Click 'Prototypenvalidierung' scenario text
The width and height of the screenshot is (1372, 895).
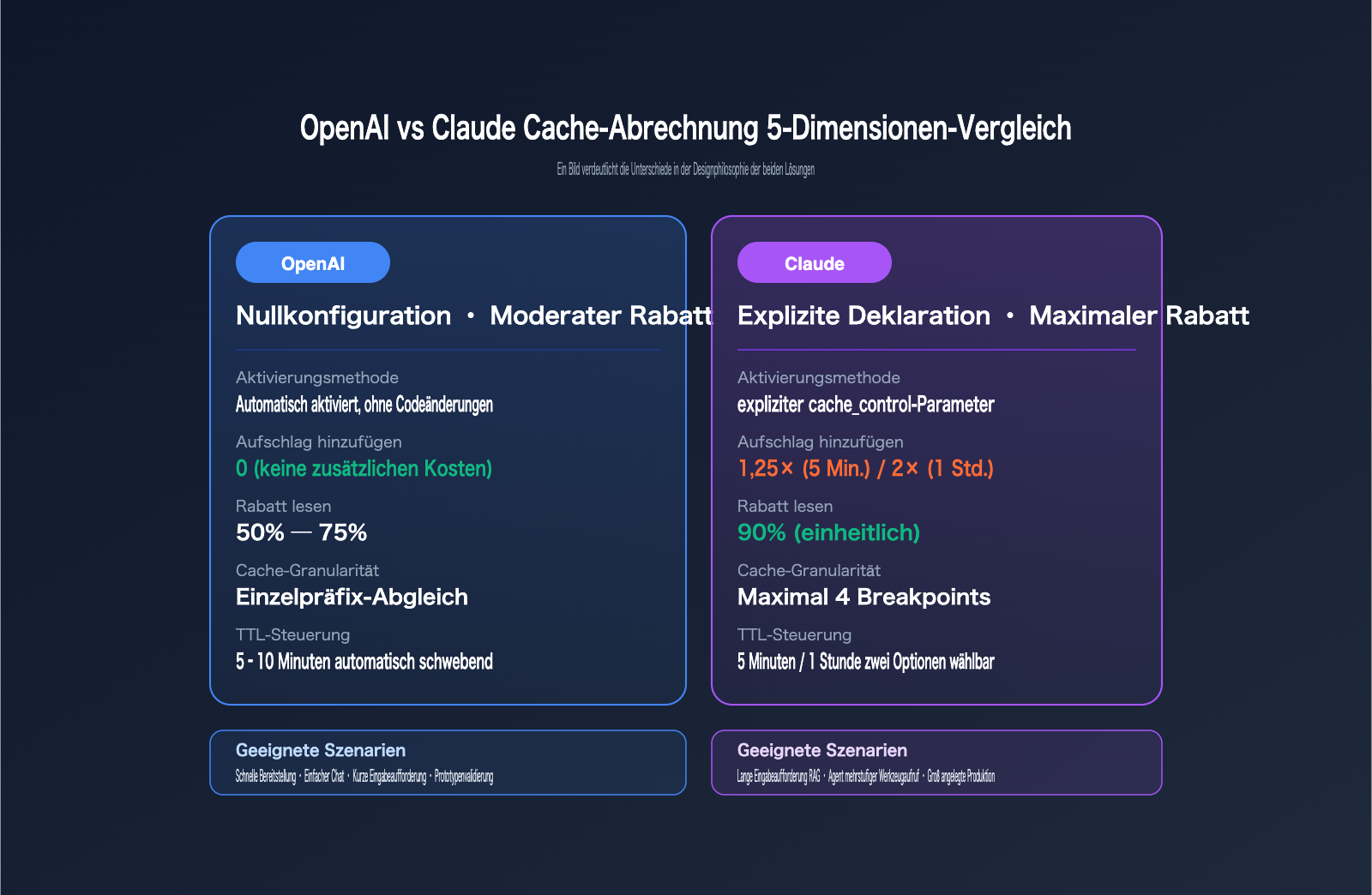click(x=464, y=777)
